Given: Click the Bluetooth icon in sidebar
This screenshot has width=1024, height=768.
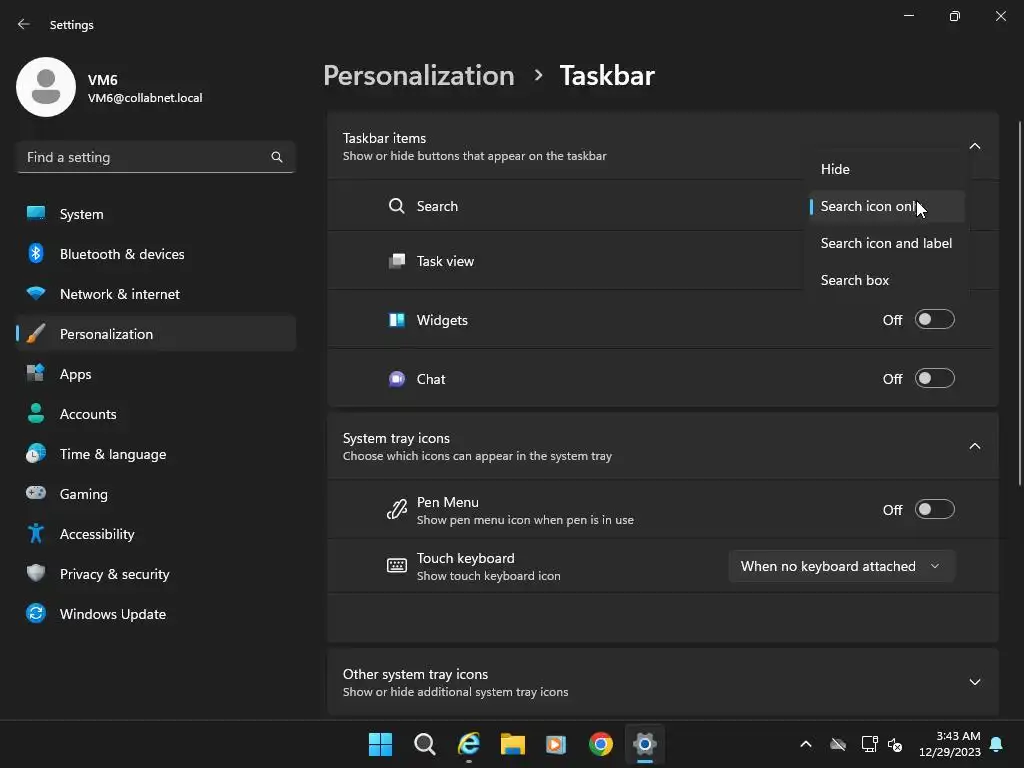Looking at the screenshot, I should tap(36, 253).
